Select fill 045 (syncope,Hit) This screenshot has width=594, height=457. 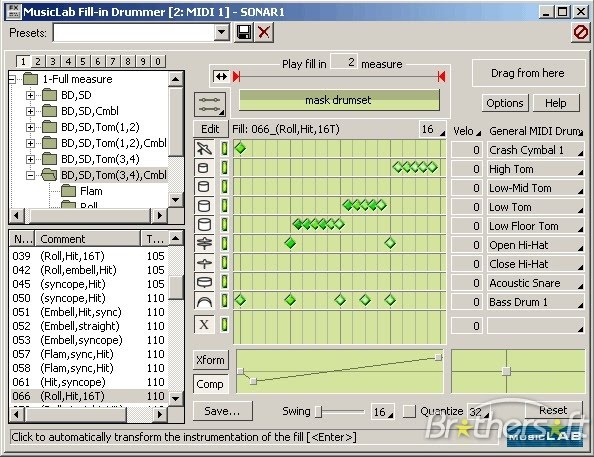pos(89,284)
